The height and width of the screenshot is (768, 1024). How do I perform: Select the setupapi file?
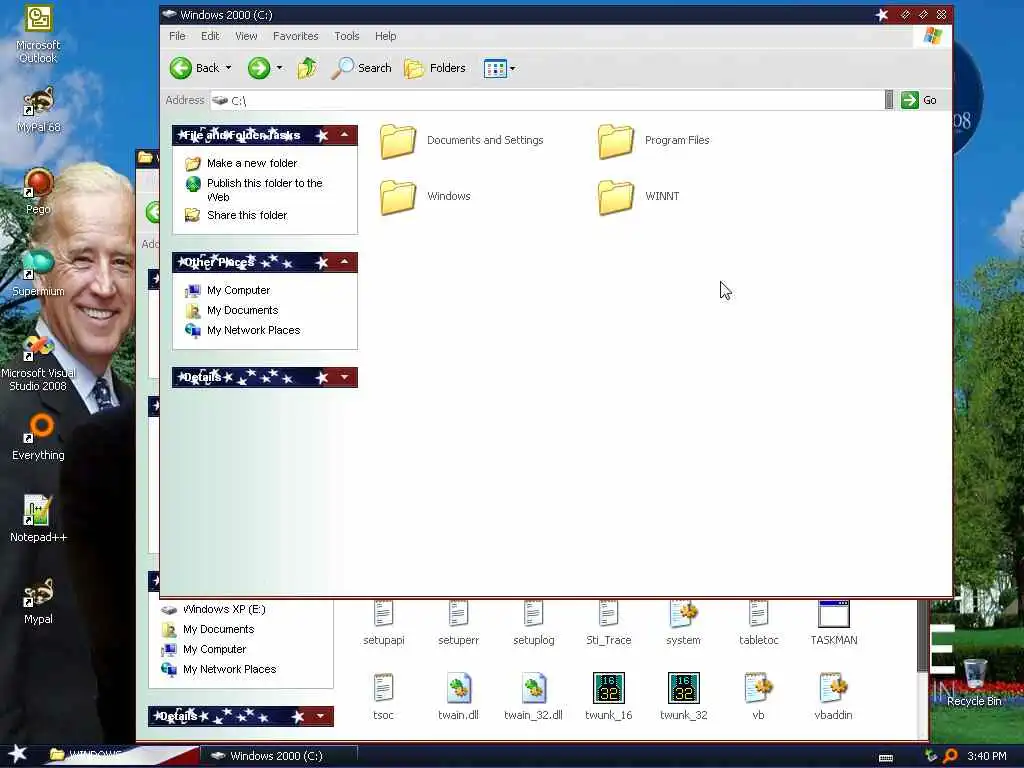pyautogui.click(x=383, y=624)
